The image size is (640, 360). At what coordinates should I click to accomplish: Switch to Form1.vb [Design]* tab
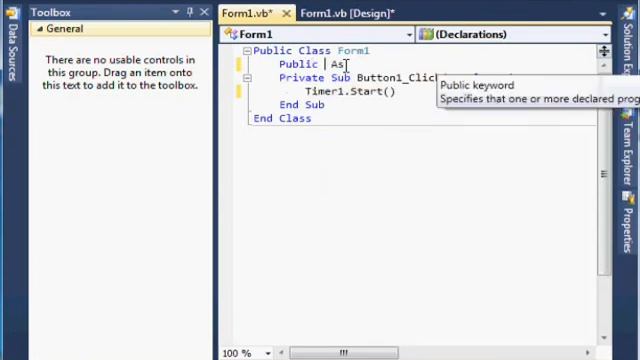tap(348, 13)
